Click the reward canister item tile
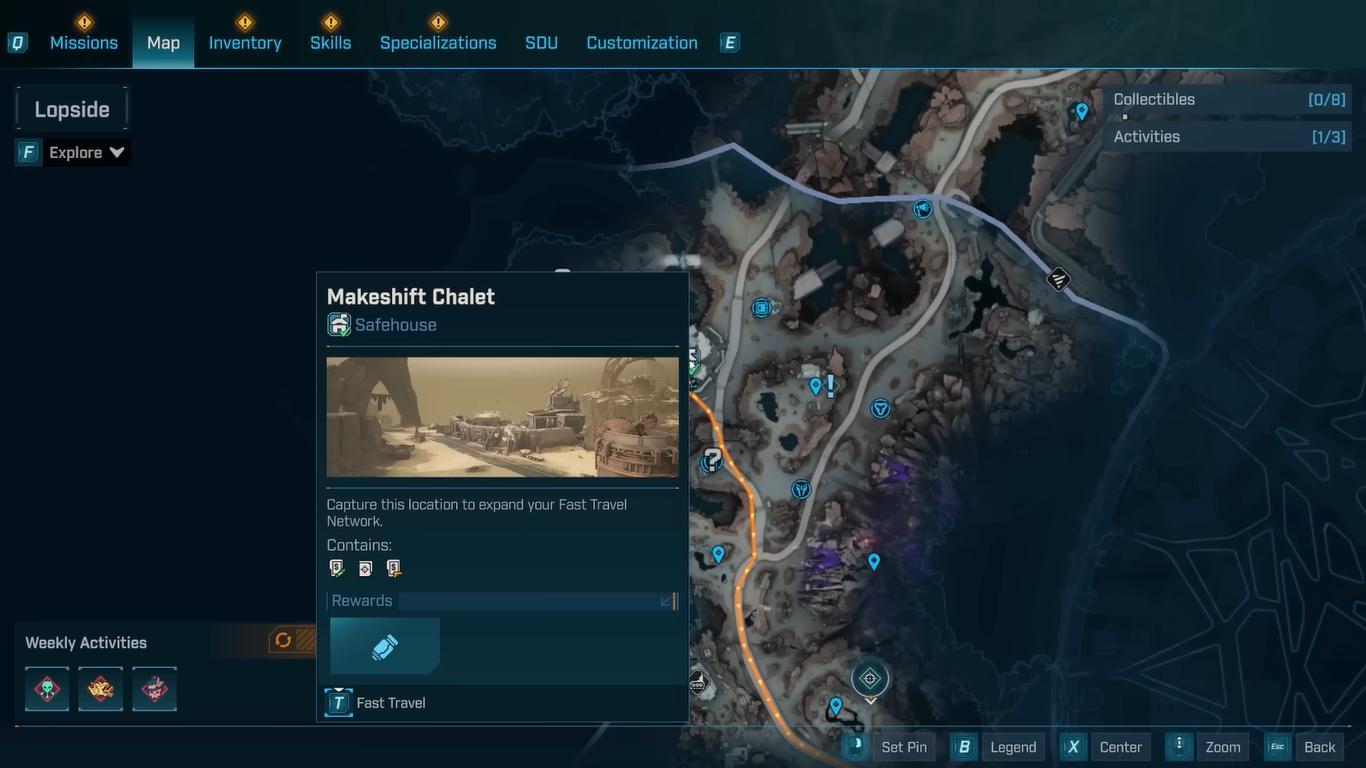The height and width of the screenshot is (768, 1366). [x=385, y=646]
